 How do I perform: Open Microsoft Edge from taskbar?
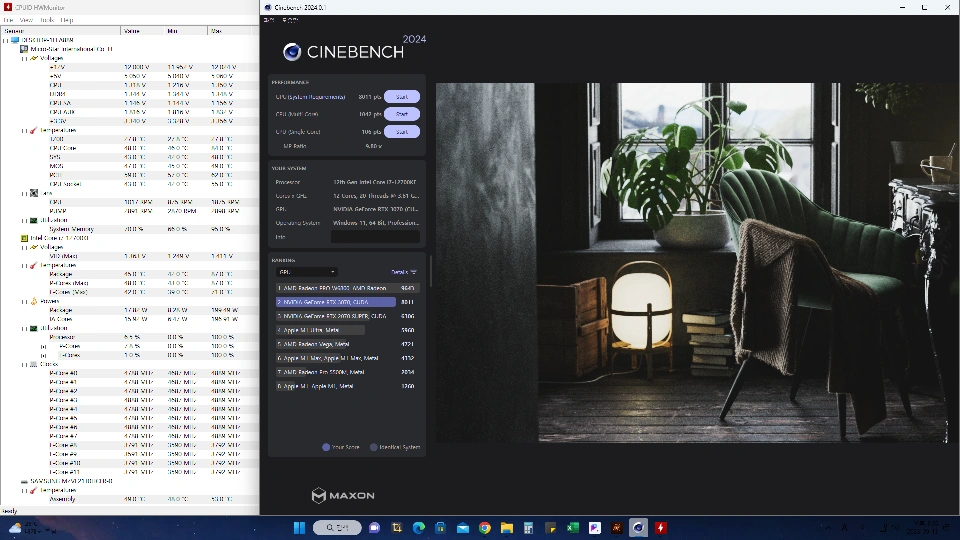click(419, 528)
